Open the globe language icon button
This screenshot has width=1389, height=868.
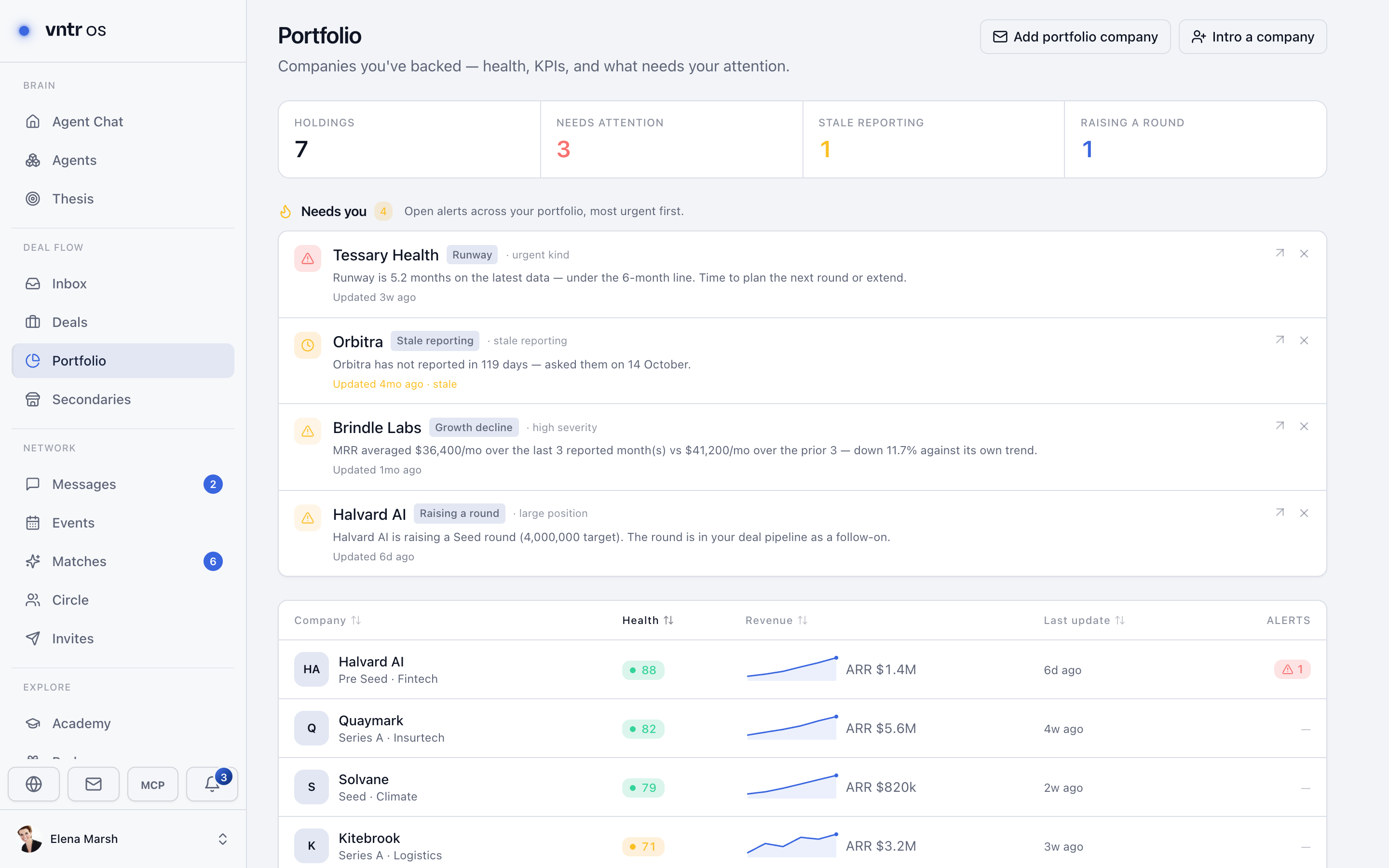click(x=34, y=784)
